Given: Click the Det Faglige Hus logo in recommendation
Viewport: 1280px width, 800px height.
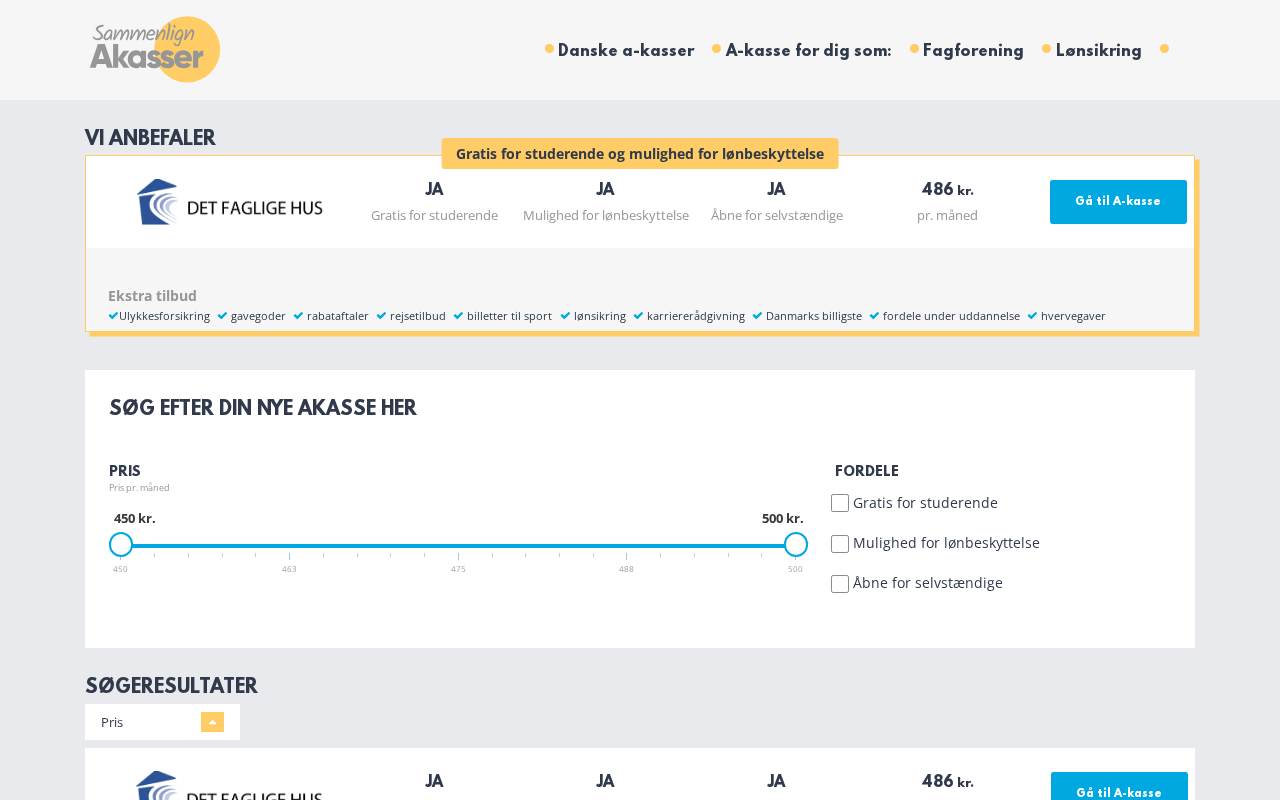Looking at the screenshot, I should coord(230,202).
